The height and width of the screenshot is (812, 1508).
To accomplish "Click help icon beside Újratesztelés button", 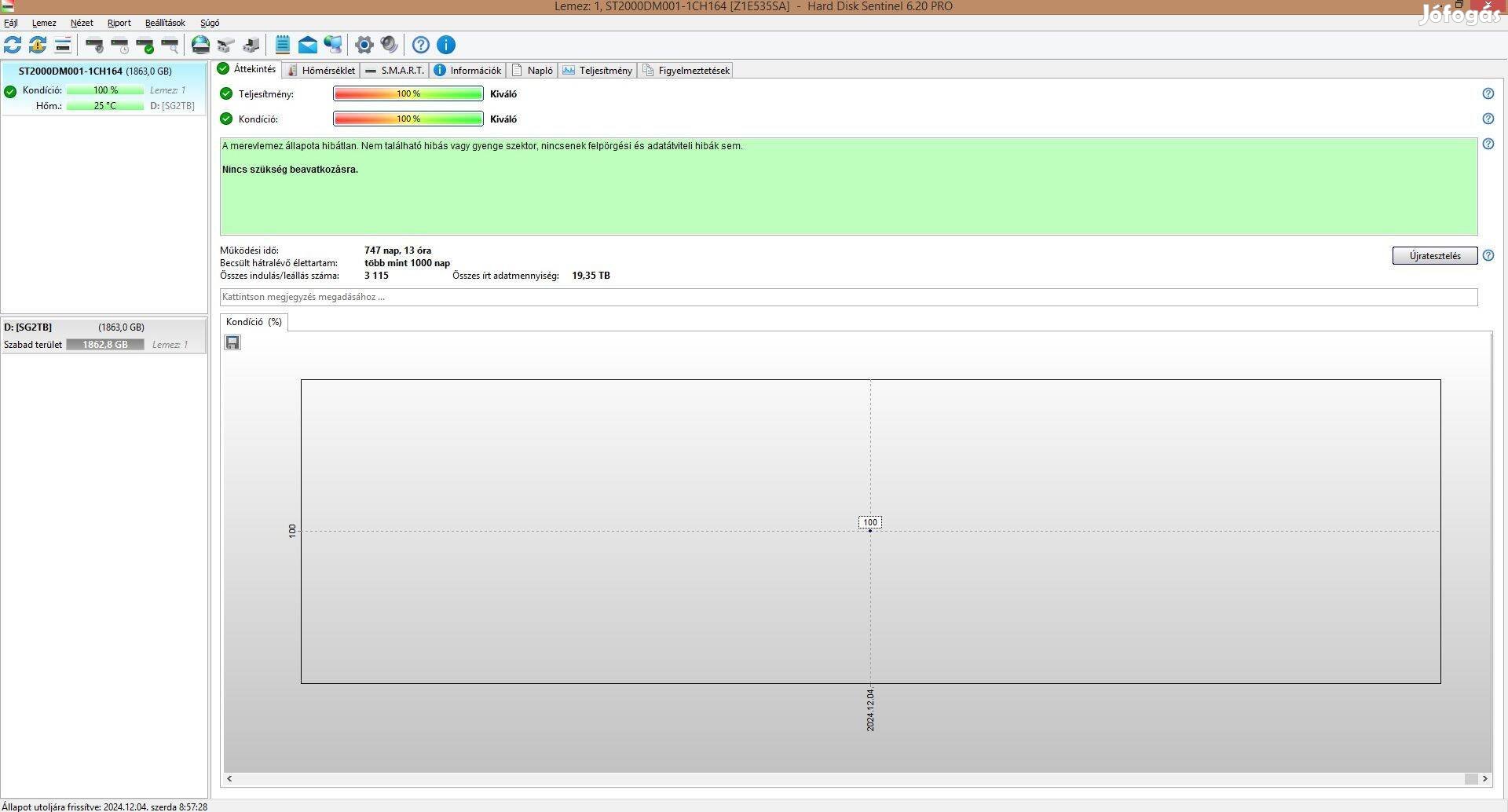I will coord(1488,255).
